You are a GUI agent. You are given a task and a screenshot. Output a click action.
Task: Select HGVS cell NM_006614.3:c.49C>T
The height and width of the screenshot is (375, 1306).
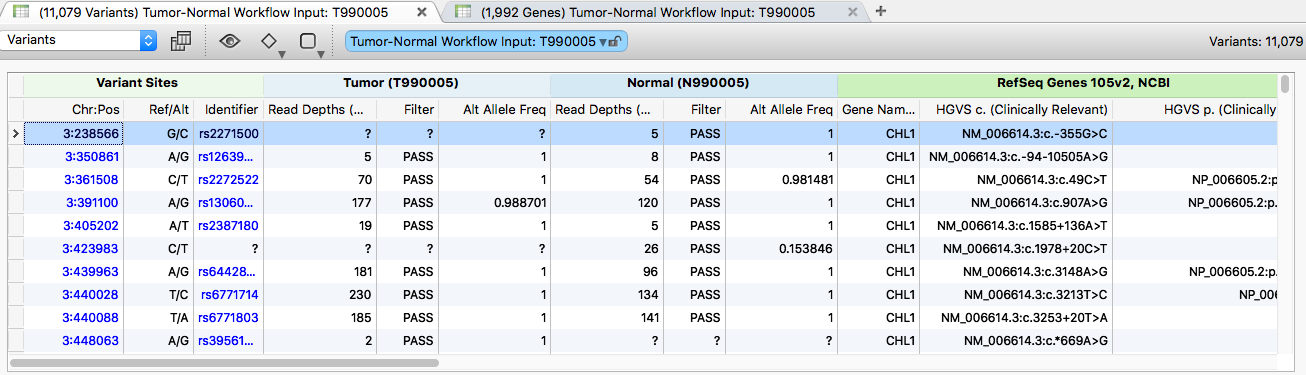coord(1016,180)
